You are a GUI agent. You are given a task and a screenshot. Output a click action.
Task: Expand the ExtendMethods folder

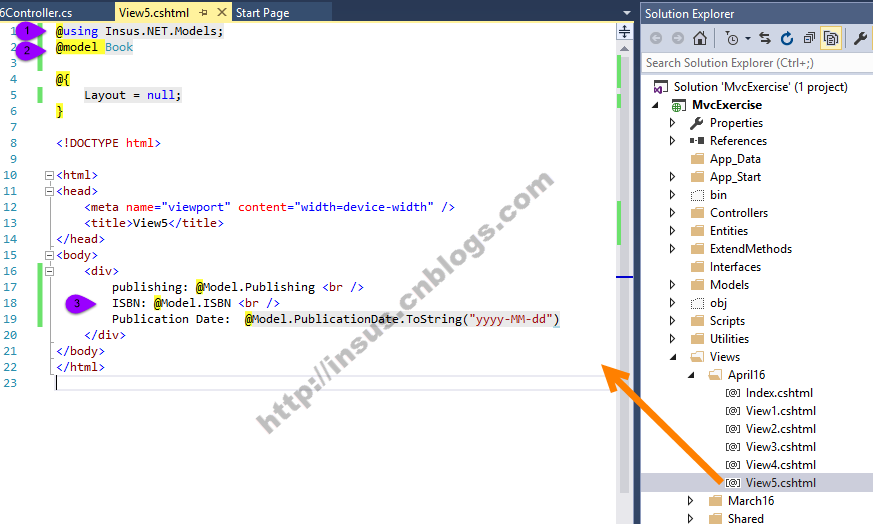672,249
